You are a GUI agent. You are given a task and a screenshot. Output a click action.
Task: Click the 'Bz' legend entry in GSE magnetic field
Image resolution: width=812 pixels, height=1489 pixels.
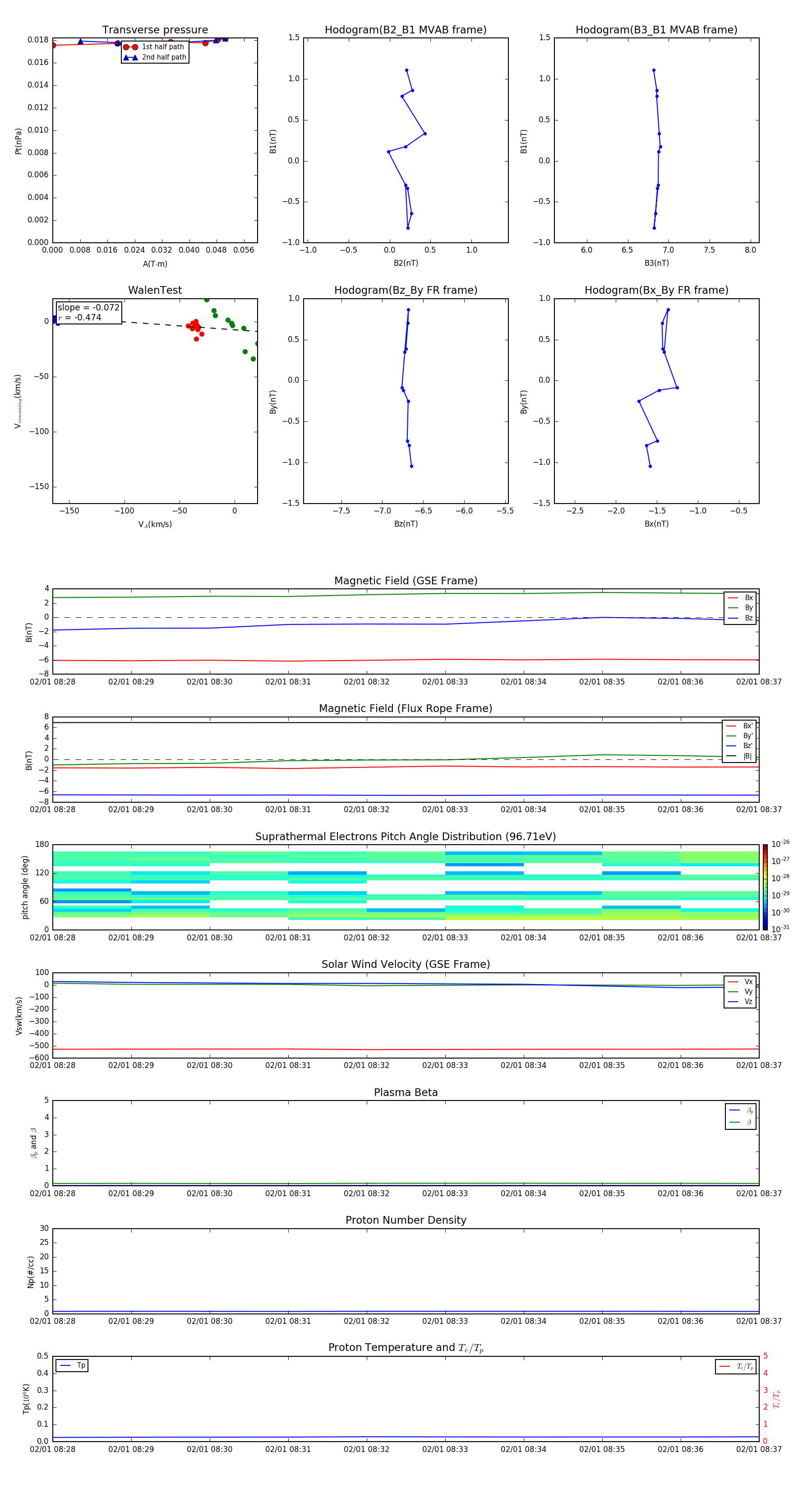(740, 618)
